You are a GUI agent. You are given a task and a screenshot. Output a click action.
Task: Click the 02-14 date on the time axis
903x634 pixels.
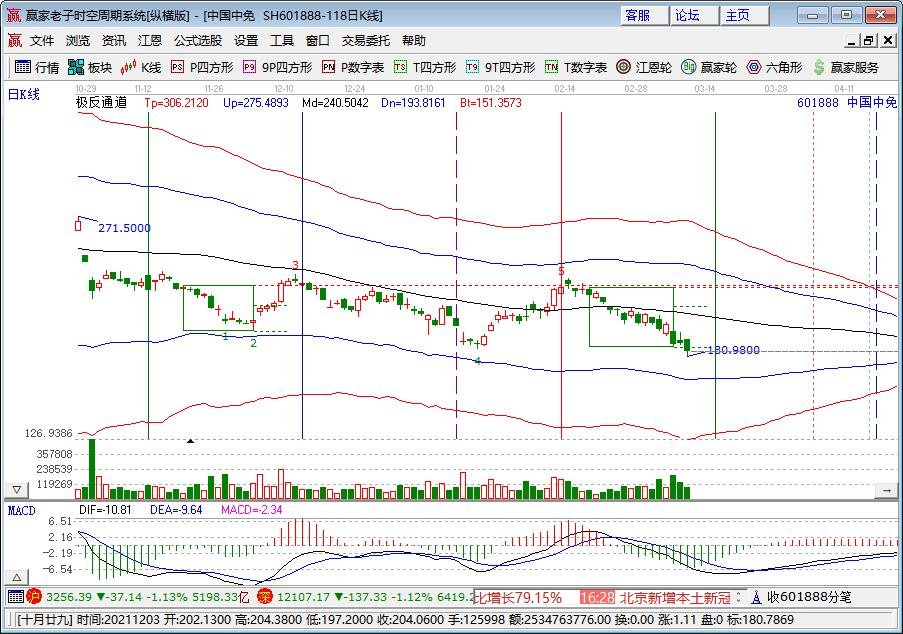coord(564,89)
